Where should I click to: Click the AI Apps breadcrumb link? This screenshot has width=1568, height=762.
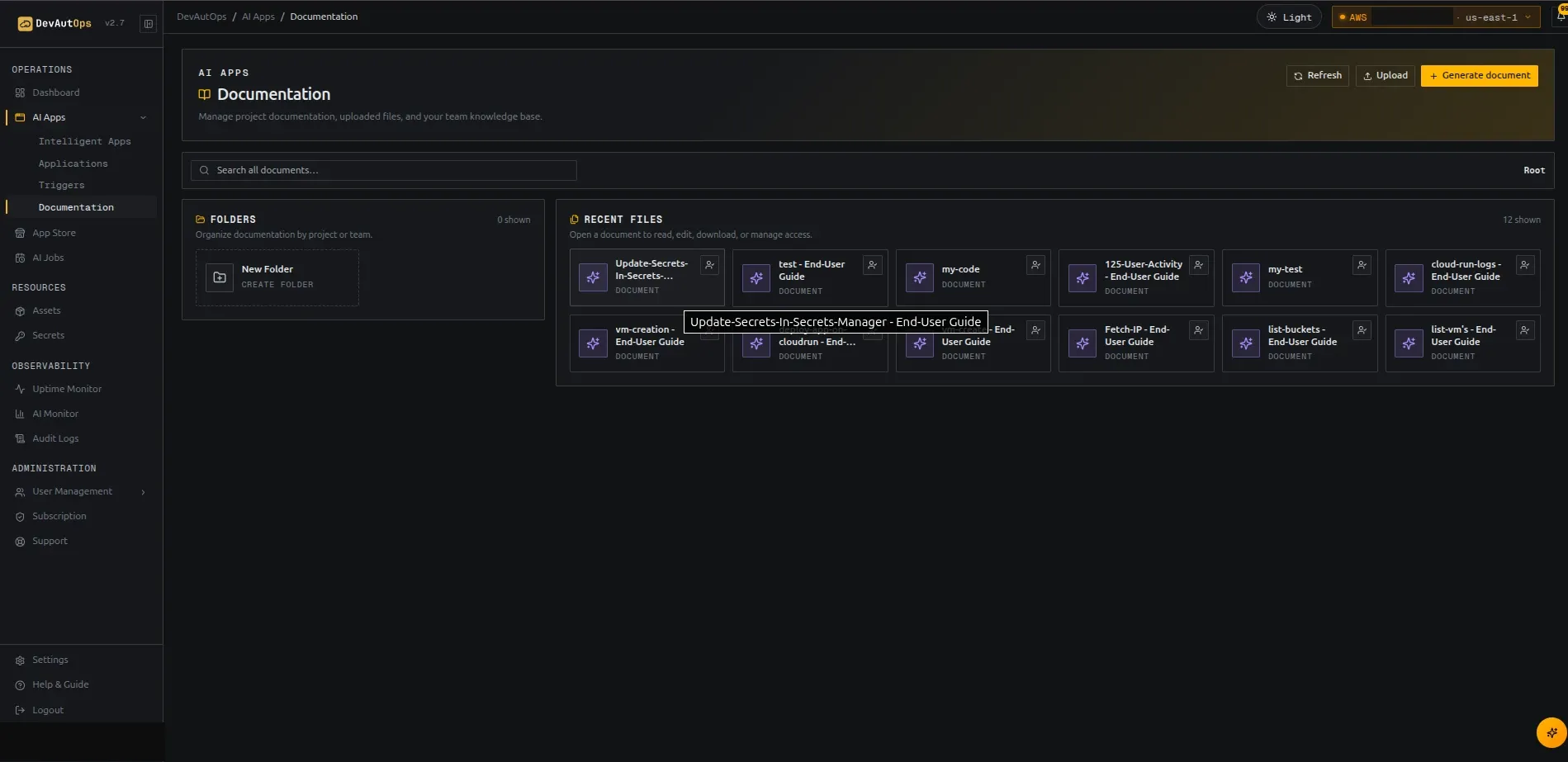pyautogui.click(x=258, y=17)
